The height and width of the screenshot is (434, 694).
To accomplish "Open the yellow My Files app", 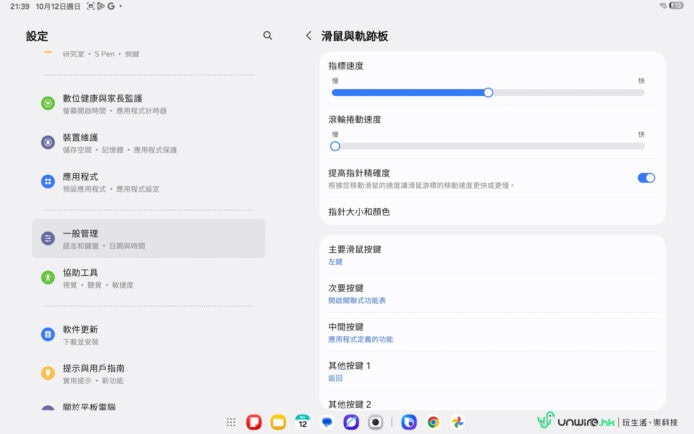I will pos(278,423).
